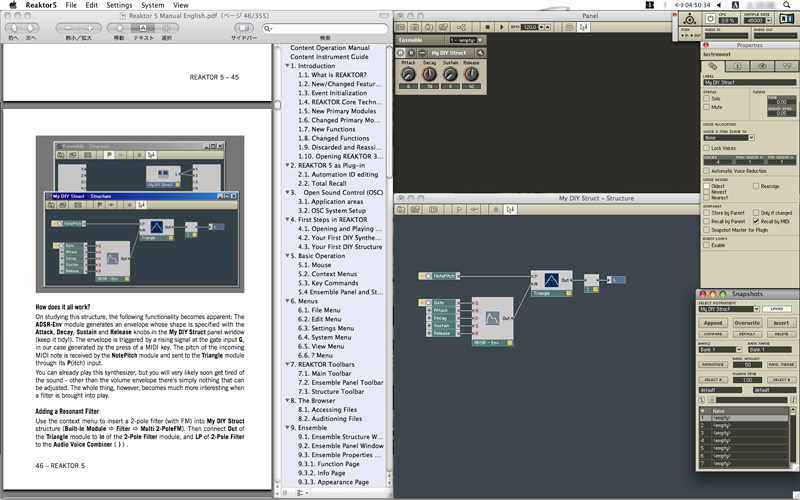The width and height of the screenshot is (800, 500).
Task: Select snapshot A button on My DIY Struct
Action: 401,53
